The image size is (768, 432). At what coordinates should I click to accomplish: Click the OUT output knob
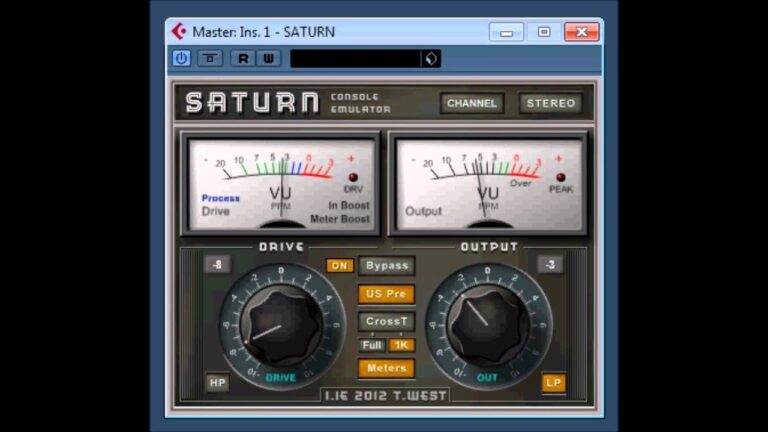click(x=487, y=325)
